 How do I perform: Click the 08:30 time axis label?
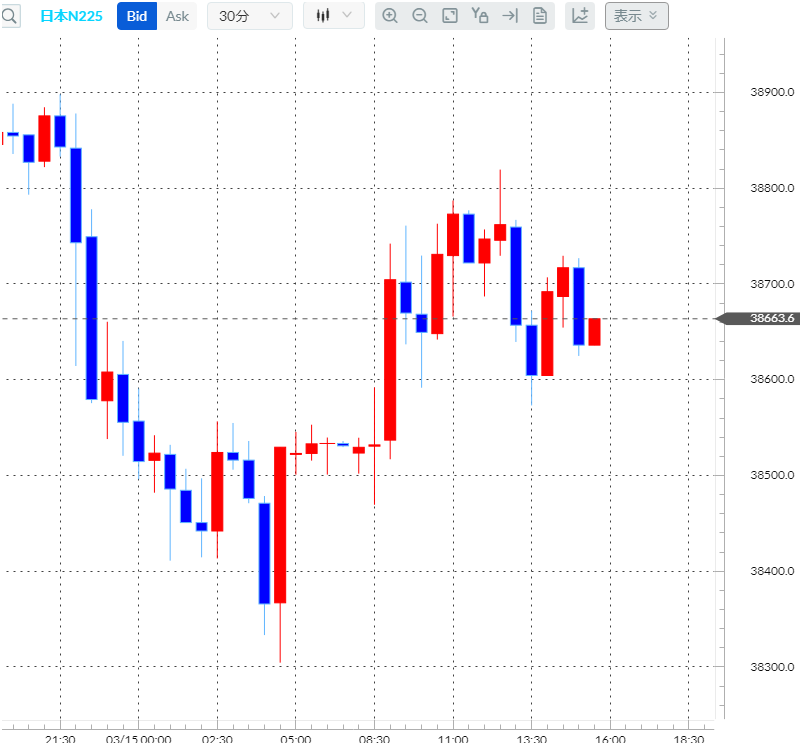click(374, 739)
